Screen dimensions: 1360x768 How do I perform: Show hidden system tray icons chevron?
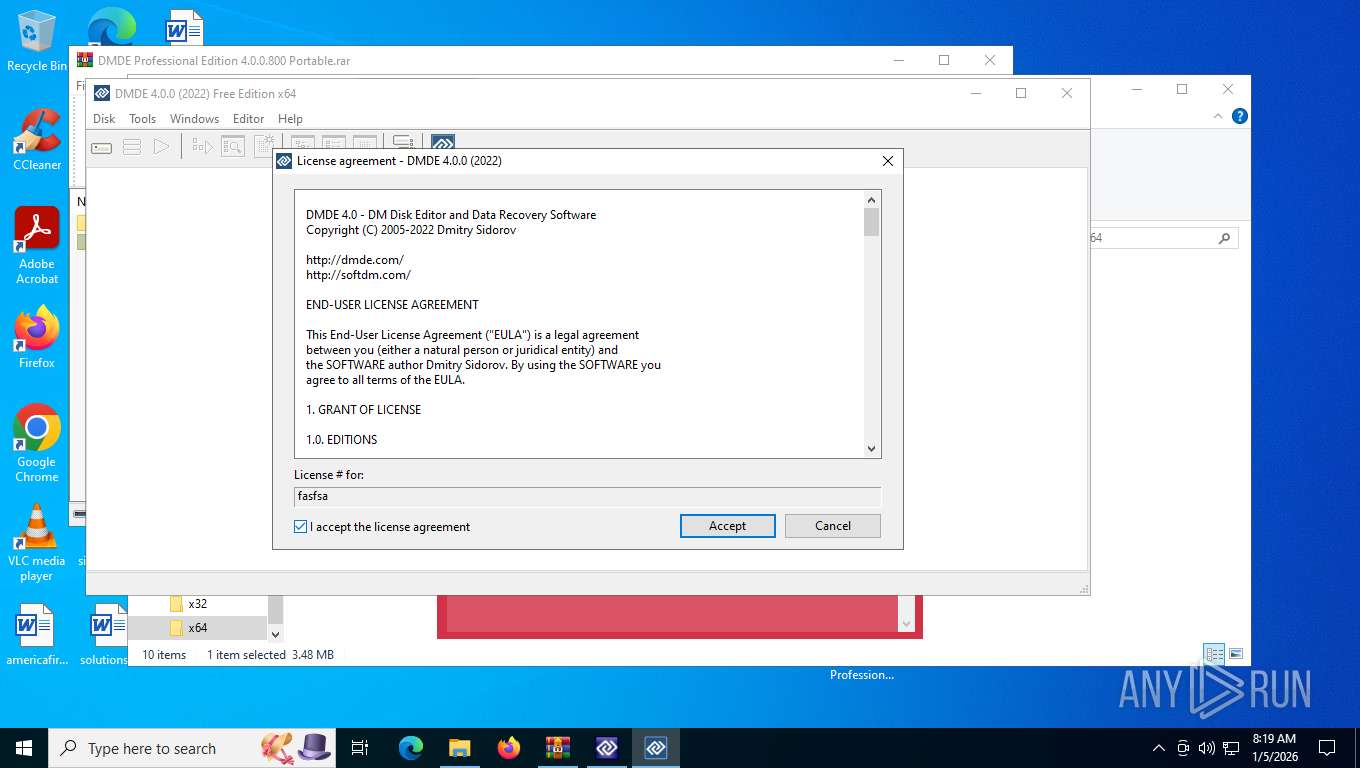1159,748
